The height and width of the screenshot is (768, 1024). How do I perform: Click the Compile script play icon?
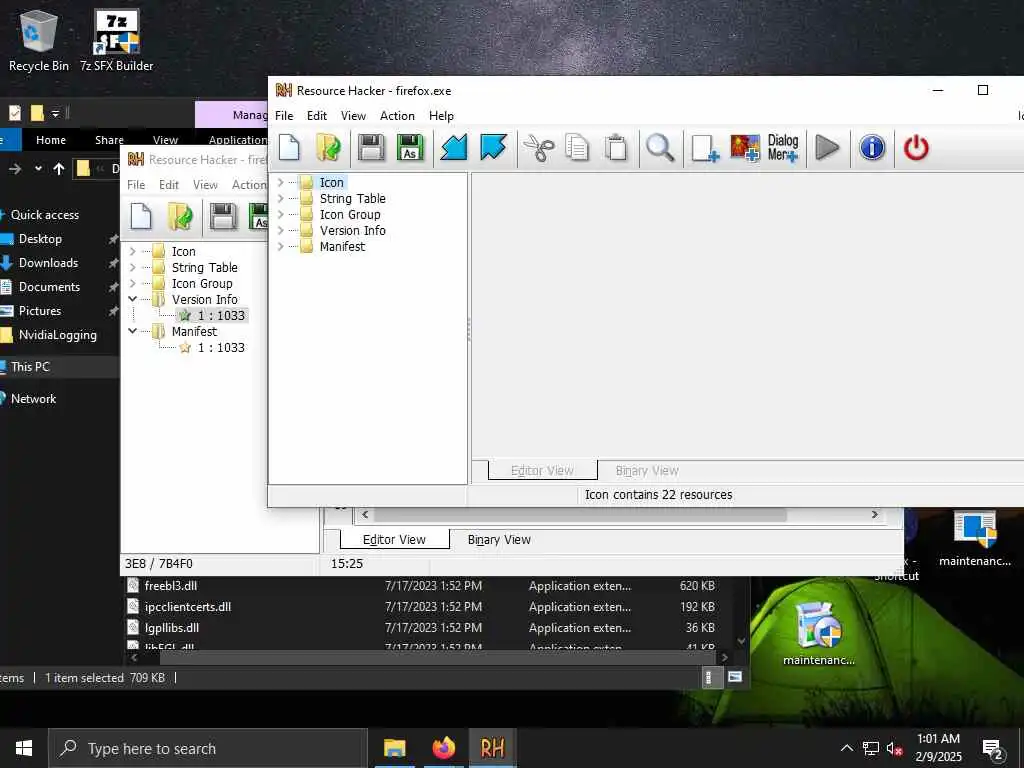tap(828, 148)
